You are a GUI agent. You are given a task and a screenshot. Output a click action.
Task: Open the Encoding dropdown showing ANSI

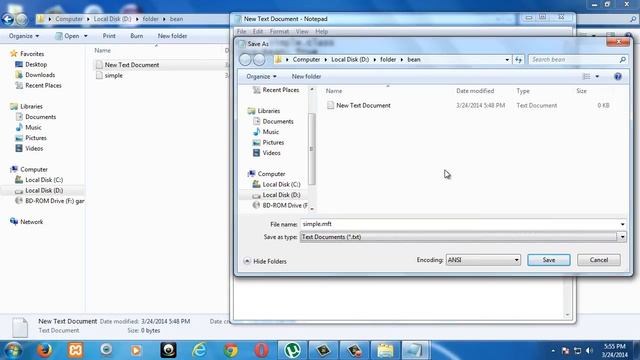click(x=483, y=260)
